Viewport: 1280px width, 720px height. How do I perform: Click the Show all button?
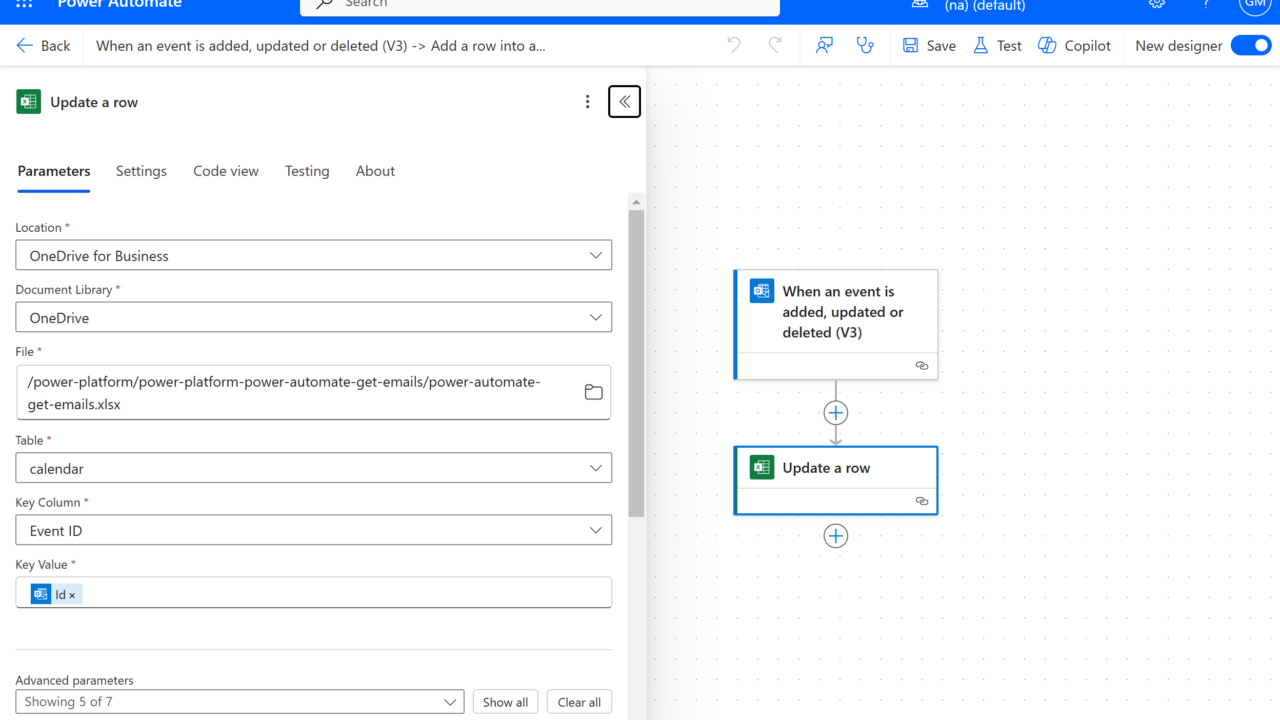(505, 702)
